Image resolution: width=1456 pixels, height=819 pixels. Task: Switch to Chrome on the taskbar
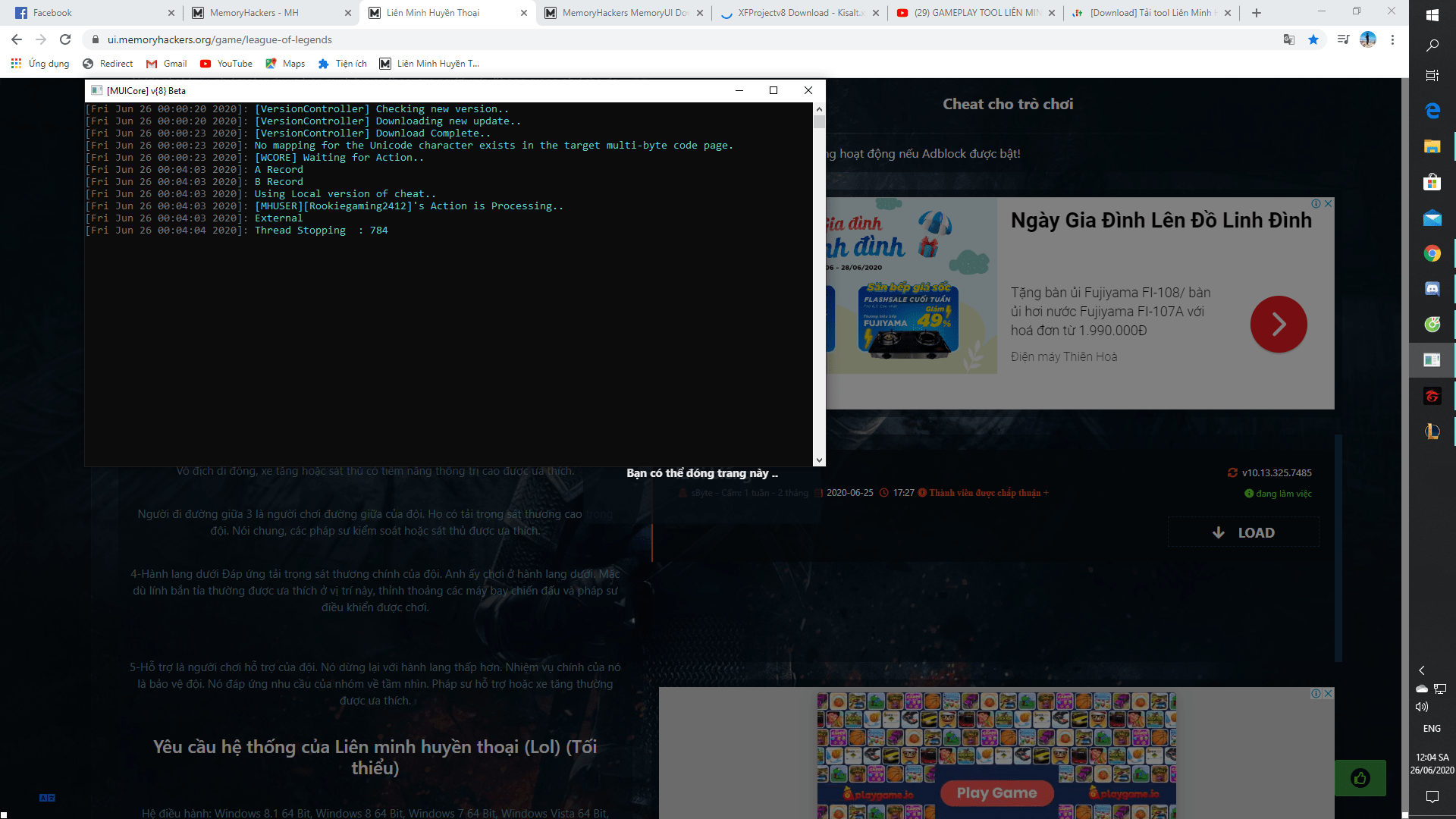(1432, 253)
